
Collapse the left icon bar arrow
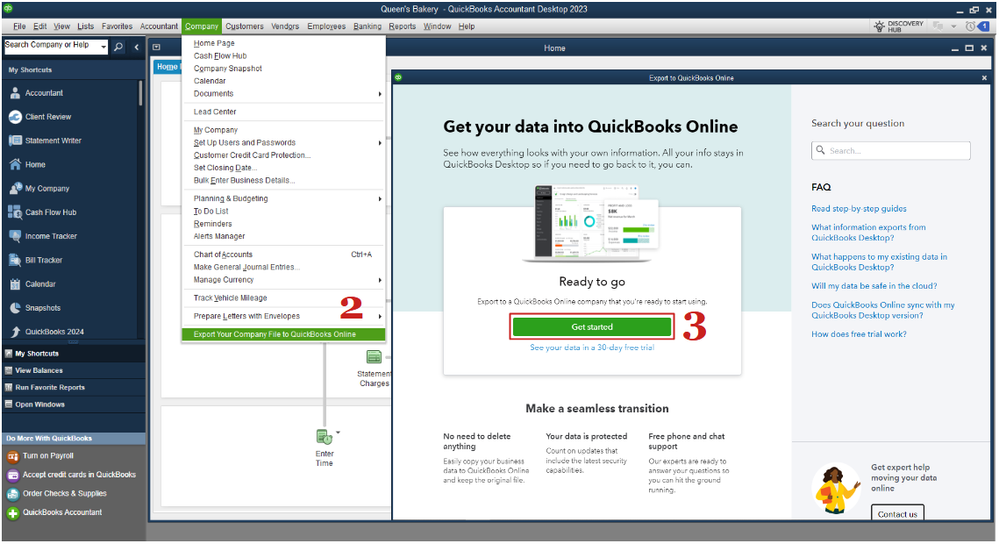click(x=136, y=47)
